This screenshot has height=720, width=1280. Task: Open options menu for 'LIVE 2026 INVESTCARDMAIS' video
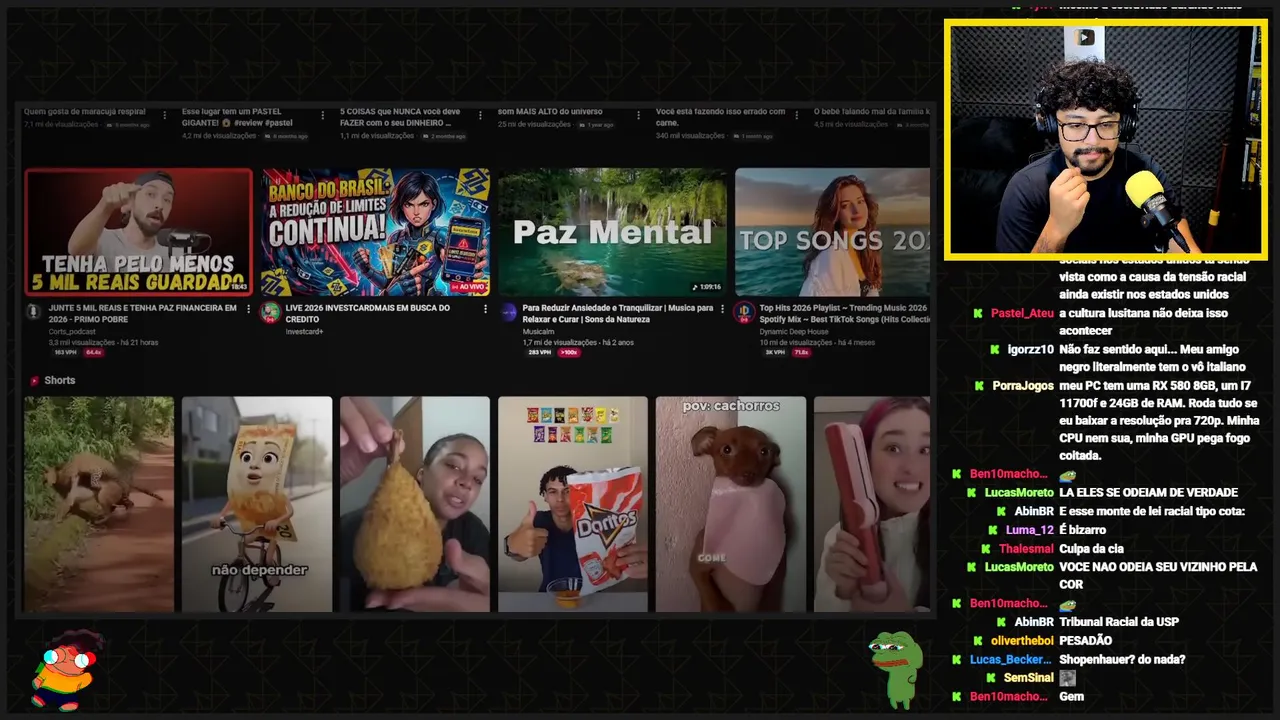(485, 309)
